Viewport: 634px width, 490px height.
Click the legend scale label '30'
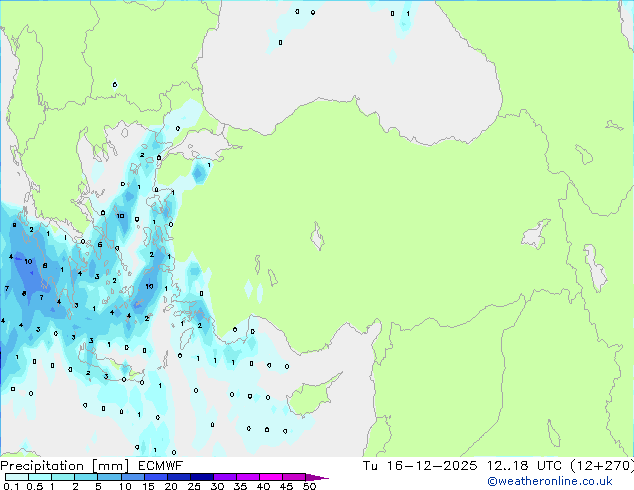217,486
